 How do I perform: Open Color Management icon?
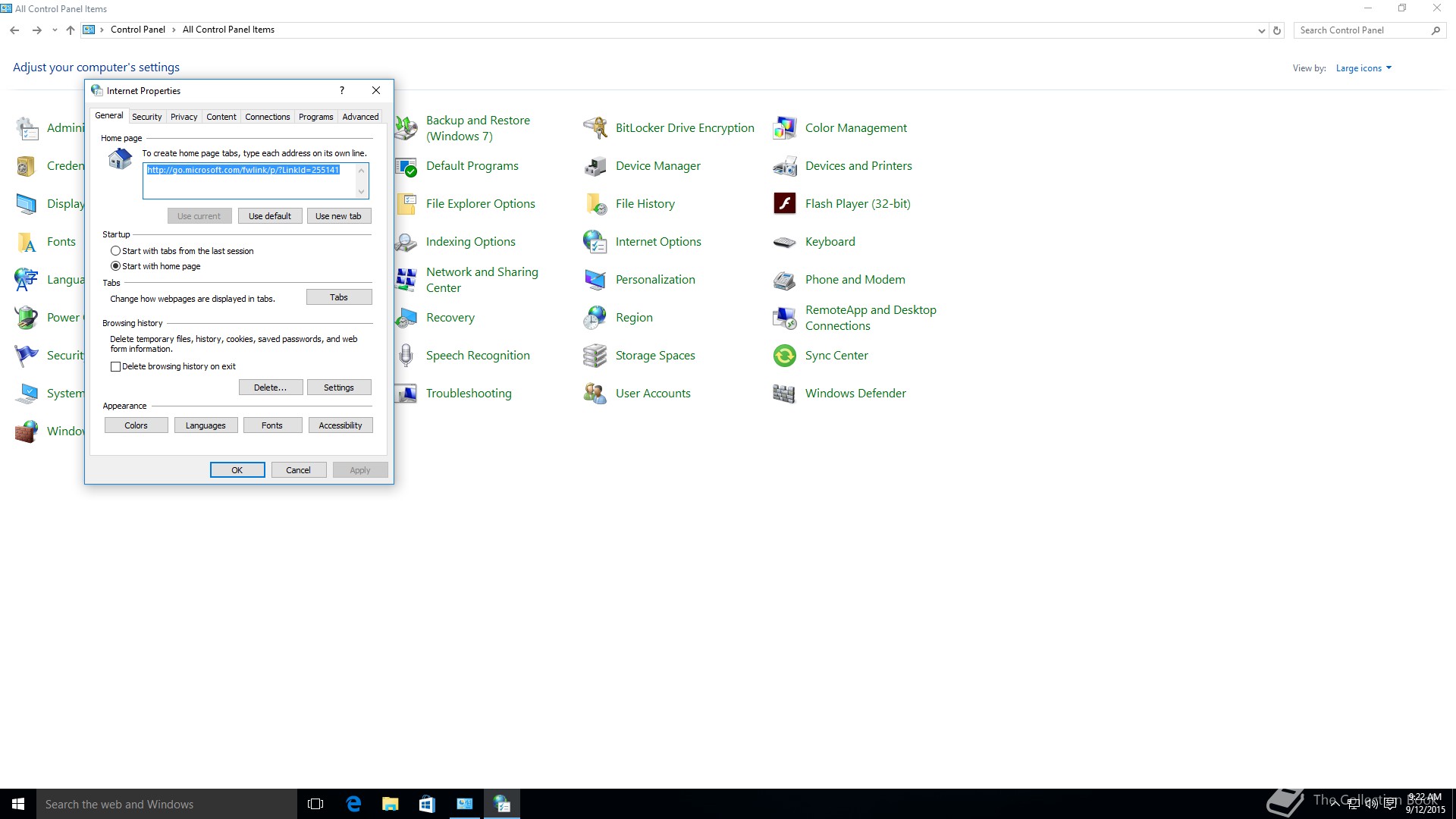point(785,128)
